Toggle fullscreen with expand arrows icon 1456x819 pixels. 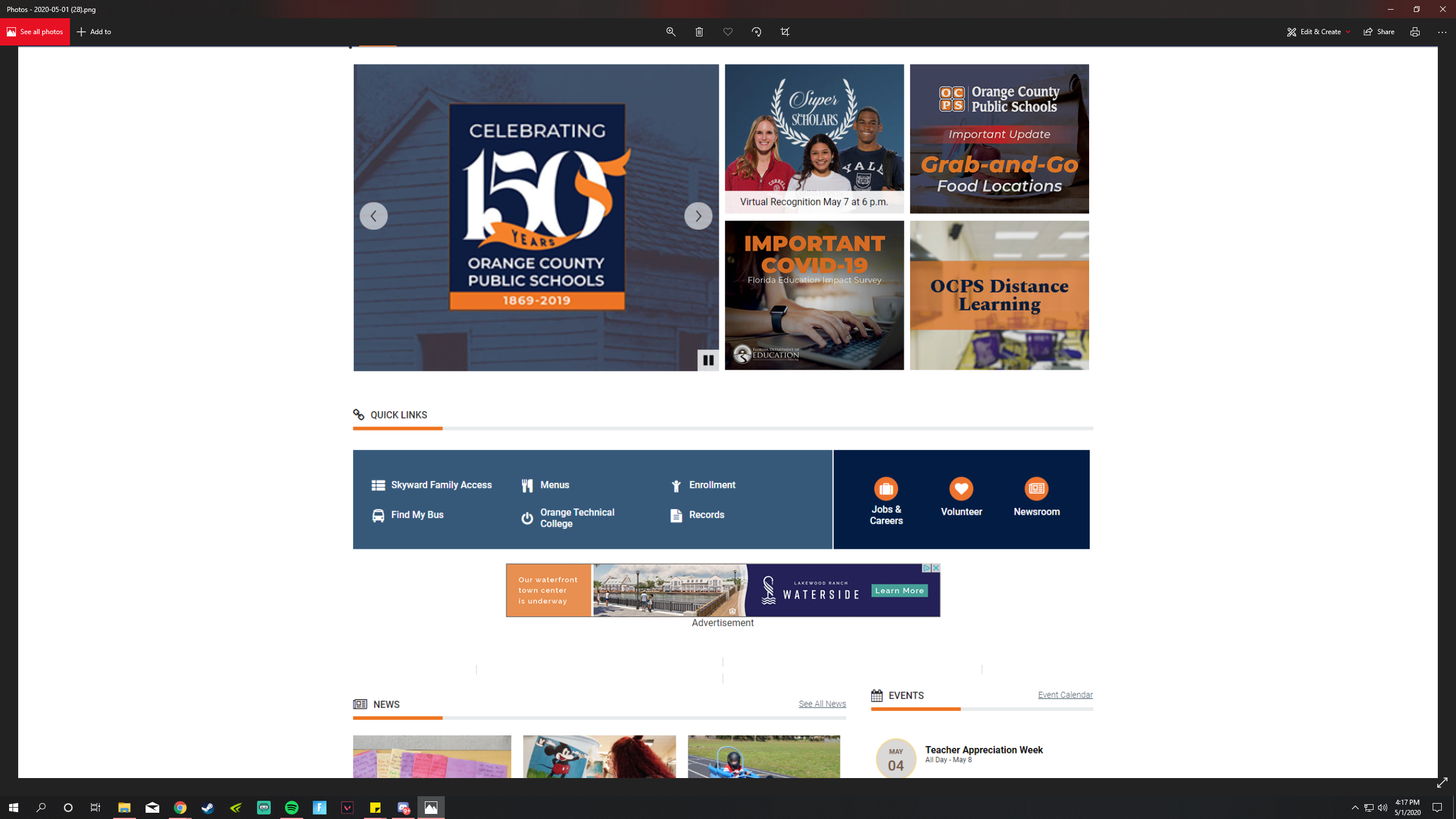[x=1442, y=783]
